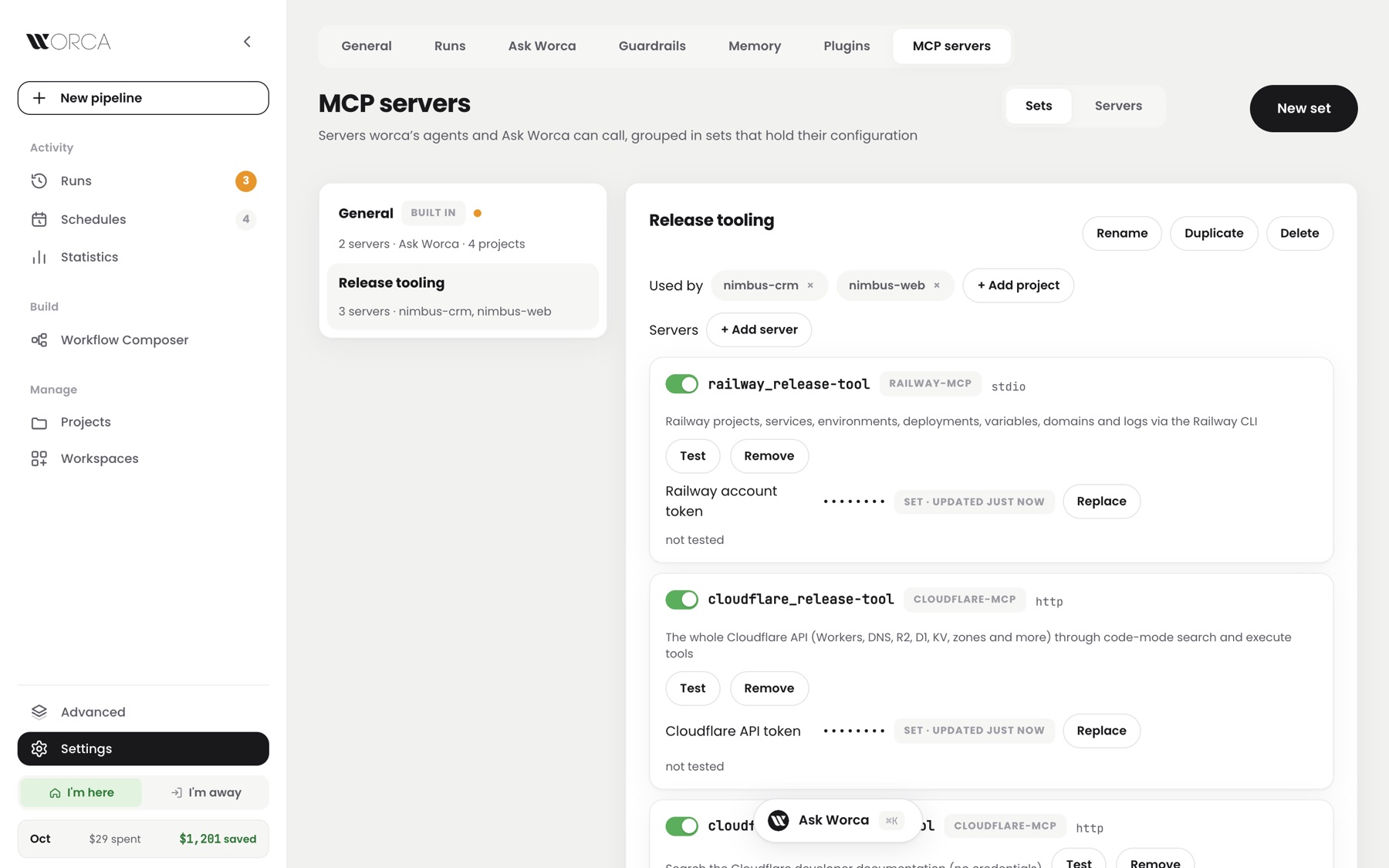Remove the railway_release-tool server
1389x868 pixels.
click(769, 456)
